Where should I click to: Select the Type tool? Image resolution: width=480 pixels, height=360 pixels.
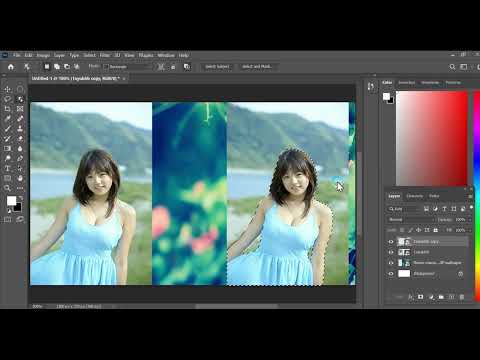point(8,168)
